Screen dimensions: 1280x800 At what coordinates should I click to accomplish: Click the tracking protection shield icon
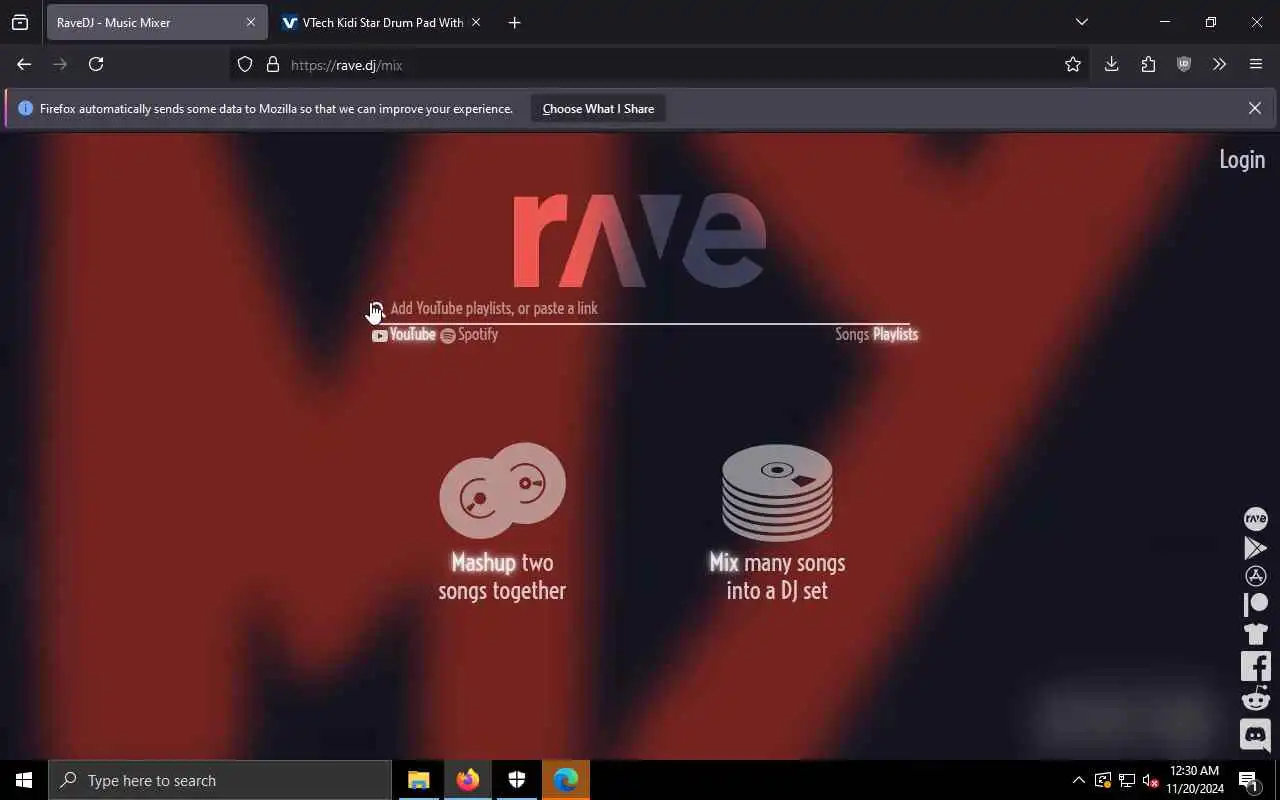coord(245,64)
